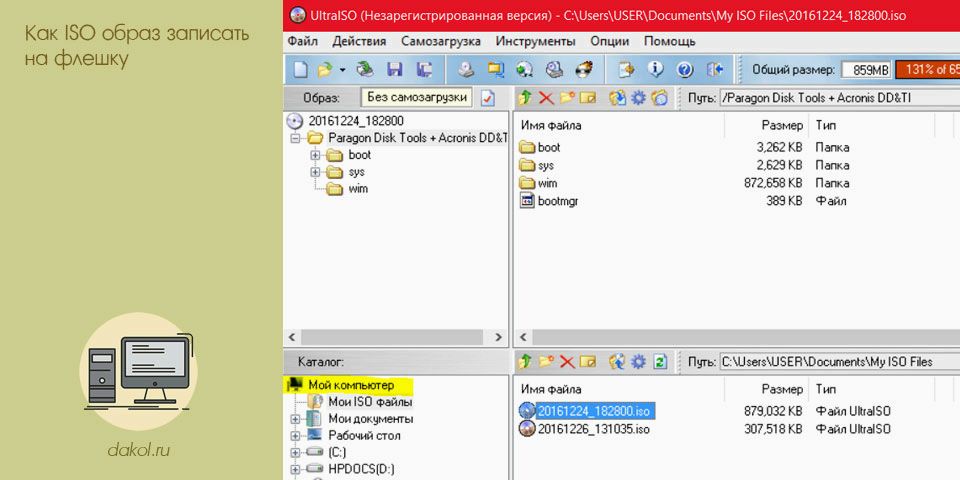Click the gear properties icon in image pane toolbar
The image size is (960, 480).
[x=639, y=98]
